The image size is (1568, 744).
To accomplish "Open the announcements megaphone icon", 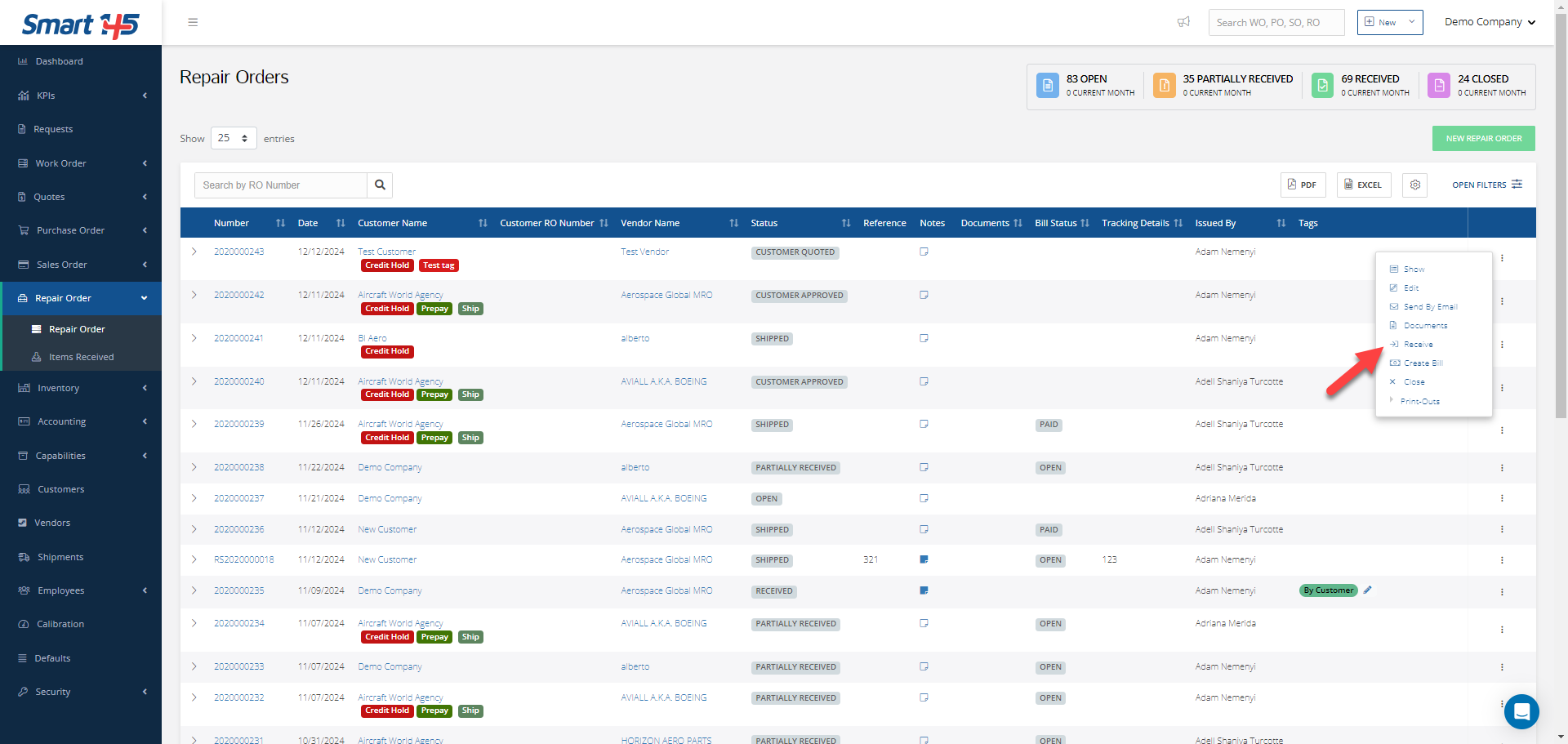I will pos(1183,22).
